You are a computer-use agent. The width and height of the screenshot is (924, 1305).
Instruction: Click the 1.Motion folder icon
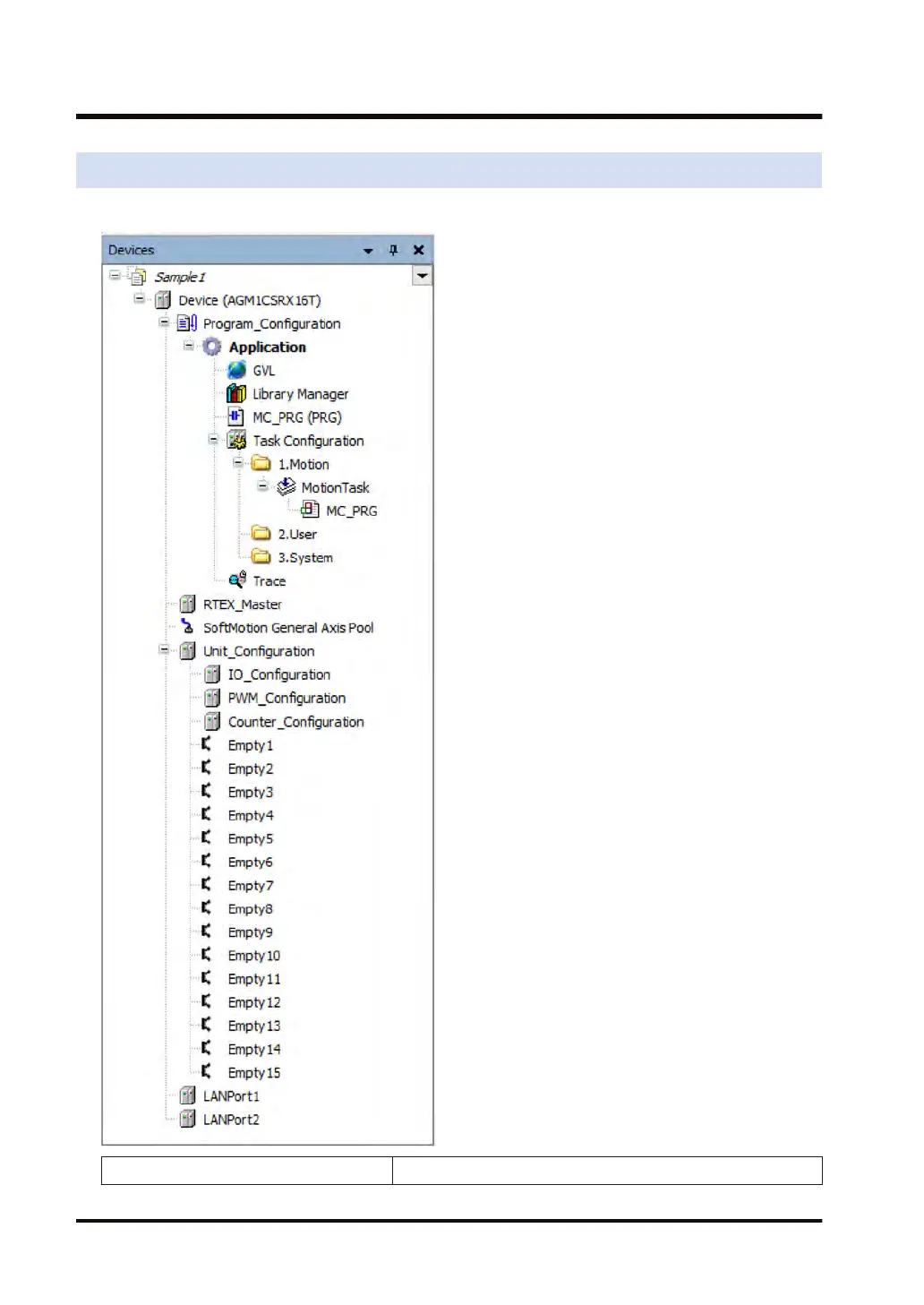pos(261,463)
